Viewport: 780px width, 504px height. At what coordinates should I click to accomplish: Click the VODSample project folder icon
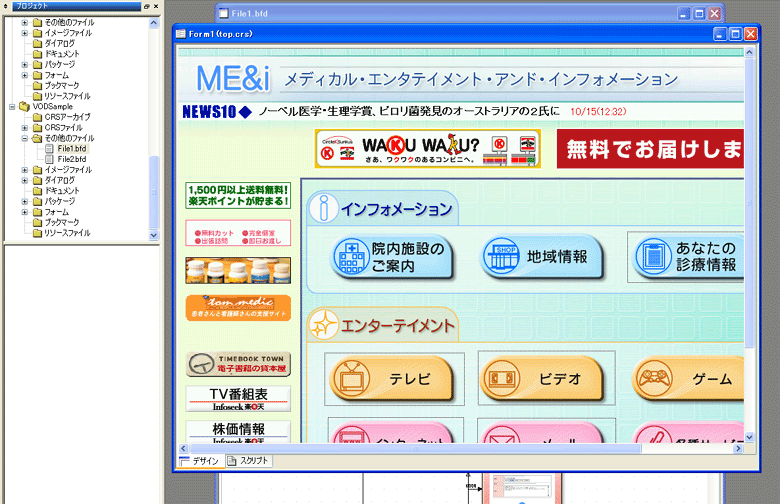tap(24, 106)
